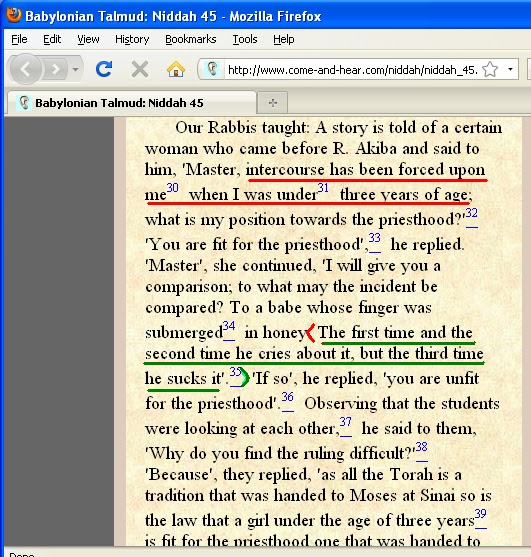
Task: Go to the Home page icon
Action: click(176, 69)
